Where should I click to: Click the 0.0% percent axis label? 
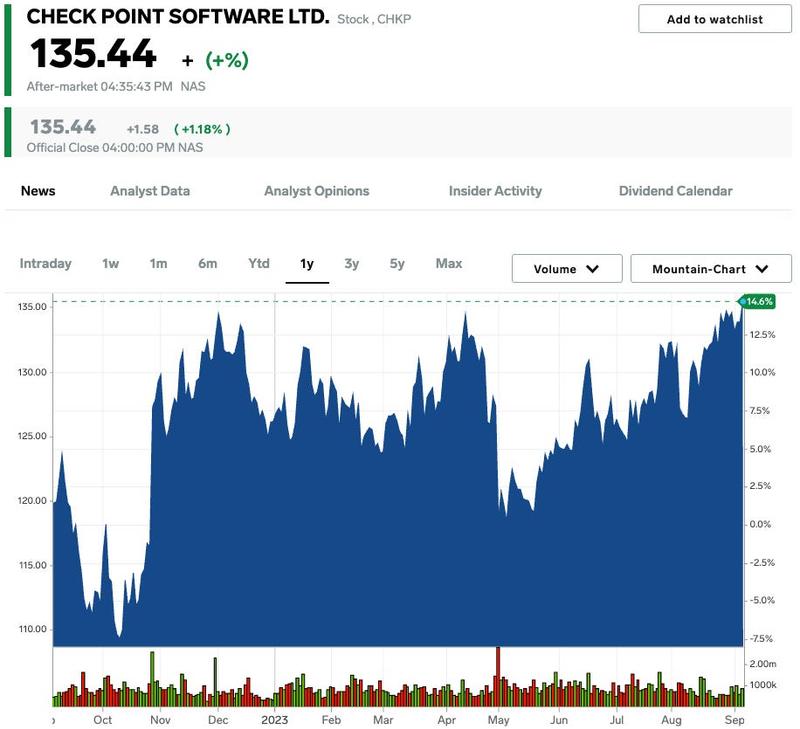click(x=760, y=524)
